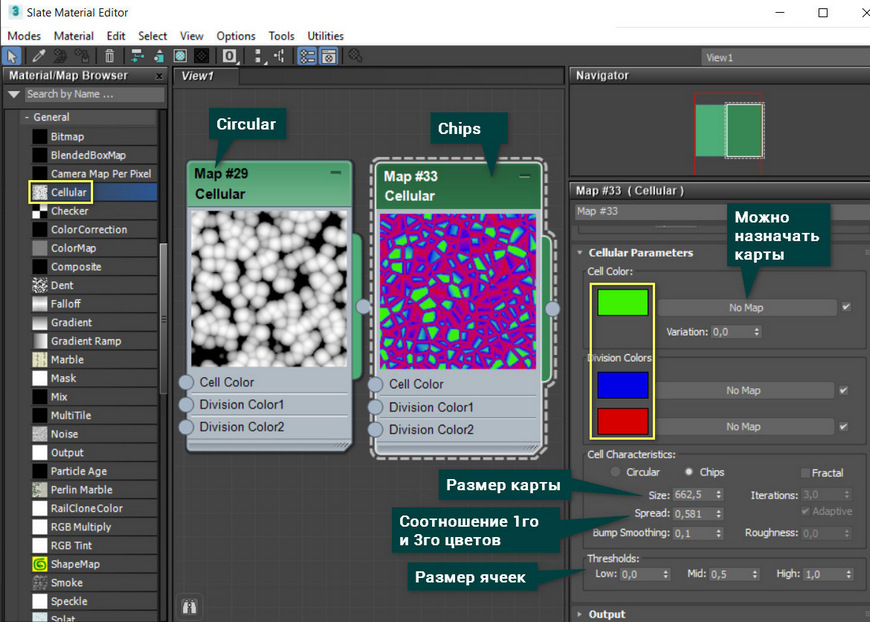Click the Cell Color No Map button
This screenshot has width=870, height=622.
[x=746, y=307]
